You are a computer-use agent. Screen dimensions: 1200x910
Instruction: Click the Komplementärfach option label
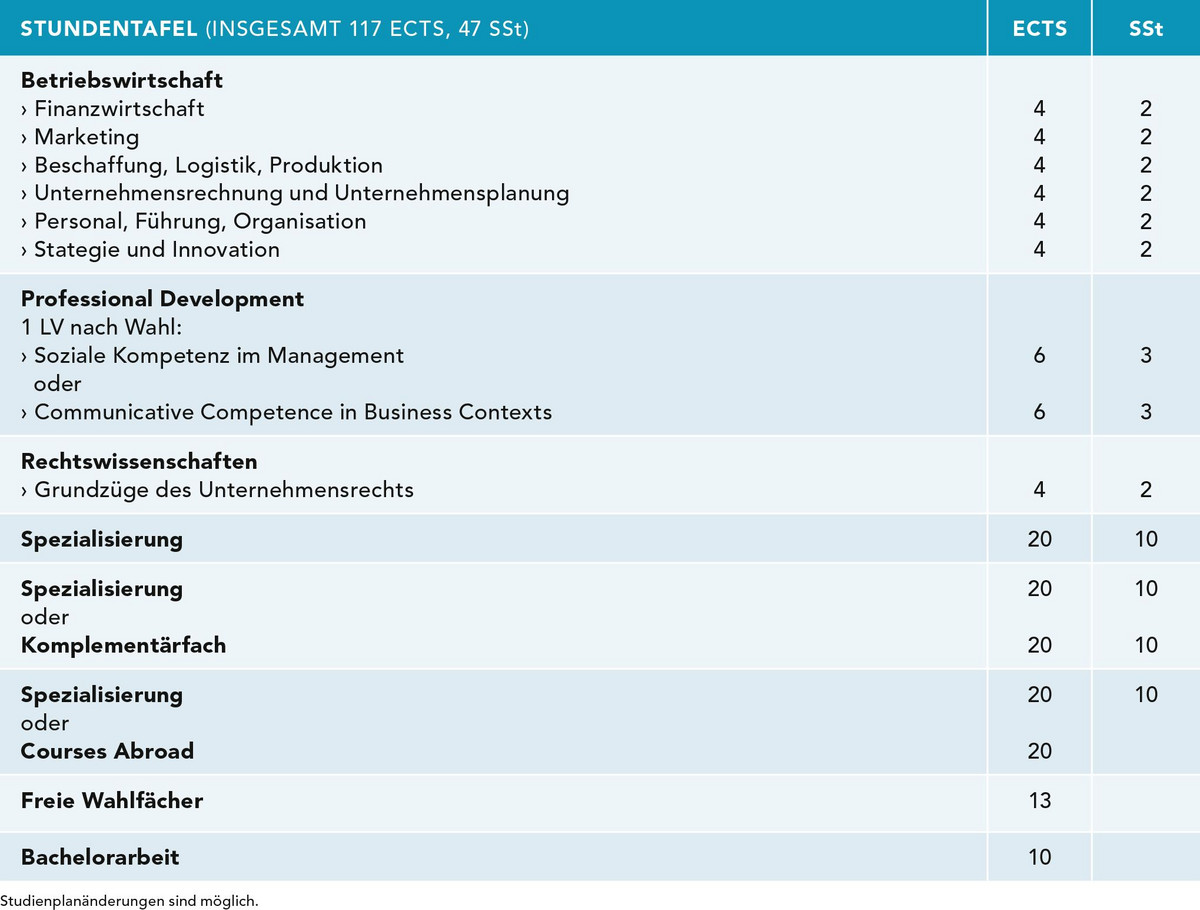pos(123,645)
